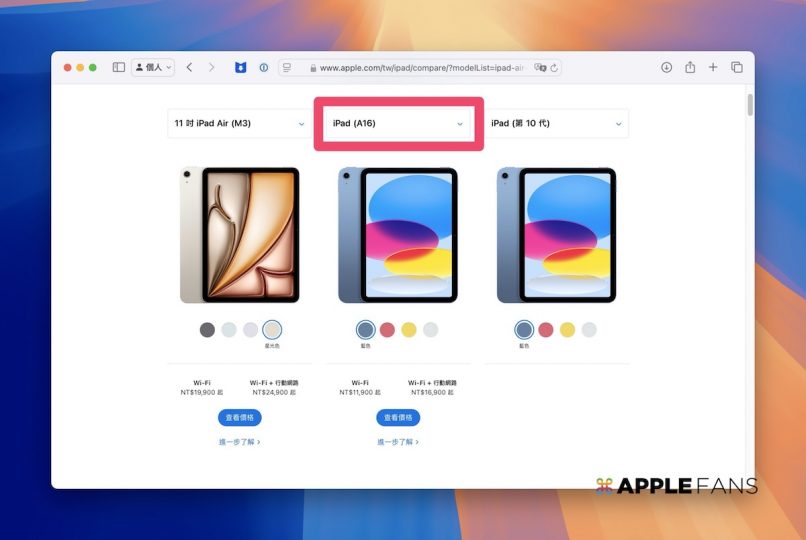The height and width of the screenshot is (540, 806).
Task: Open the downloads icon in toolbar
Action: tap(666, 67)
